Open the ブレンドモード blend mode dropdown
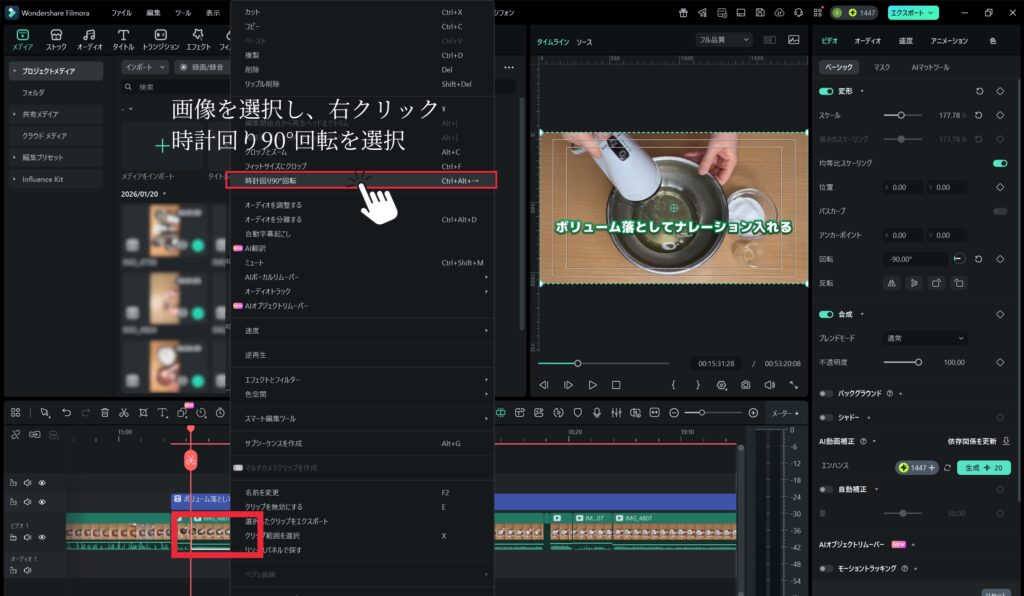1024x596 pixels. coord(925,338)
